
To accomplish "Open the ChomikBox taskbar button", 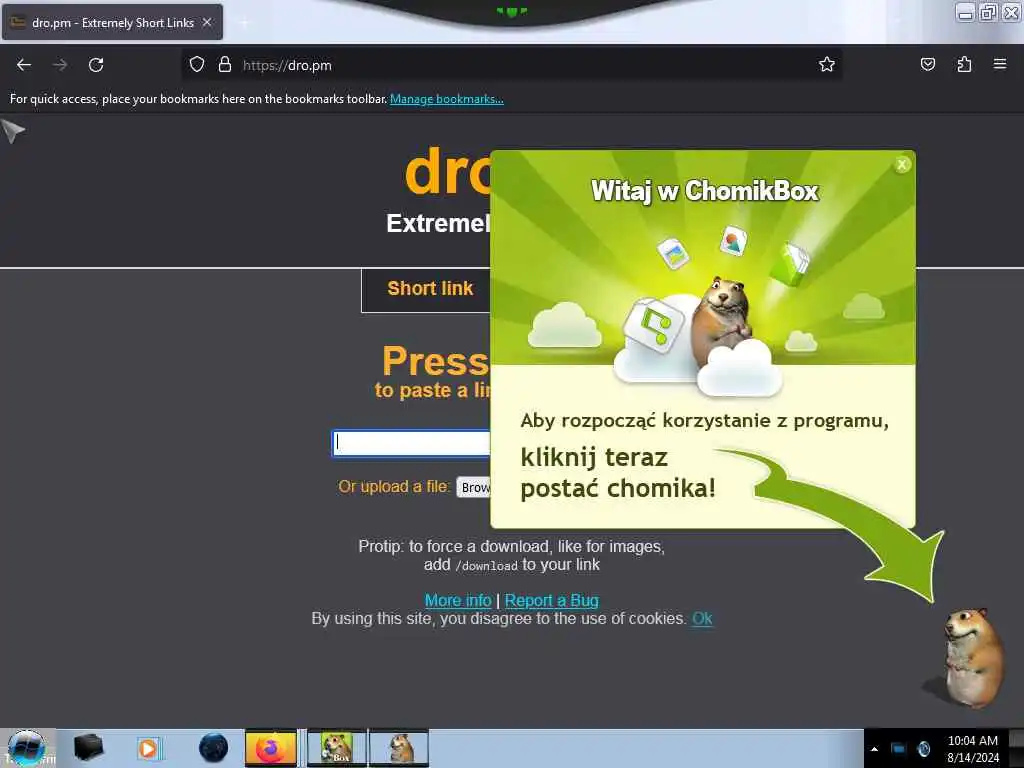I will [338, 748].
